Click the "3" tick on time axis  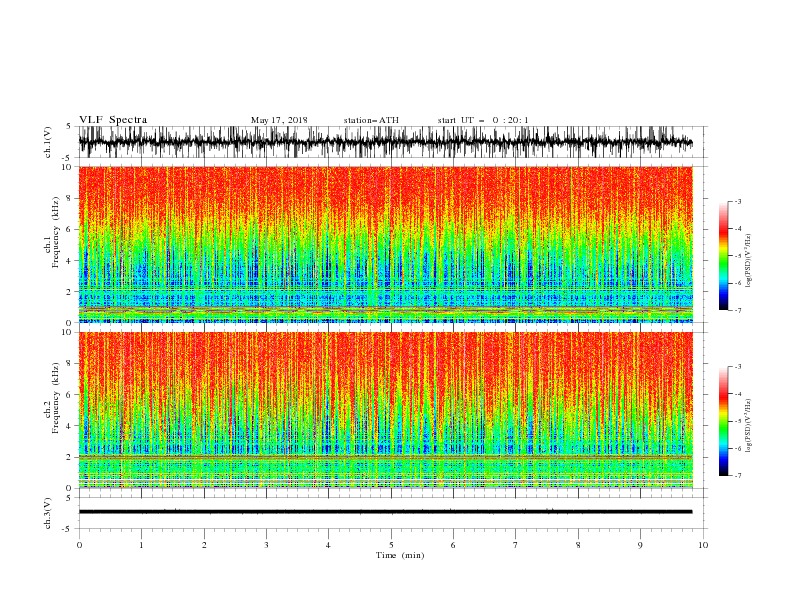coord(266,545)
